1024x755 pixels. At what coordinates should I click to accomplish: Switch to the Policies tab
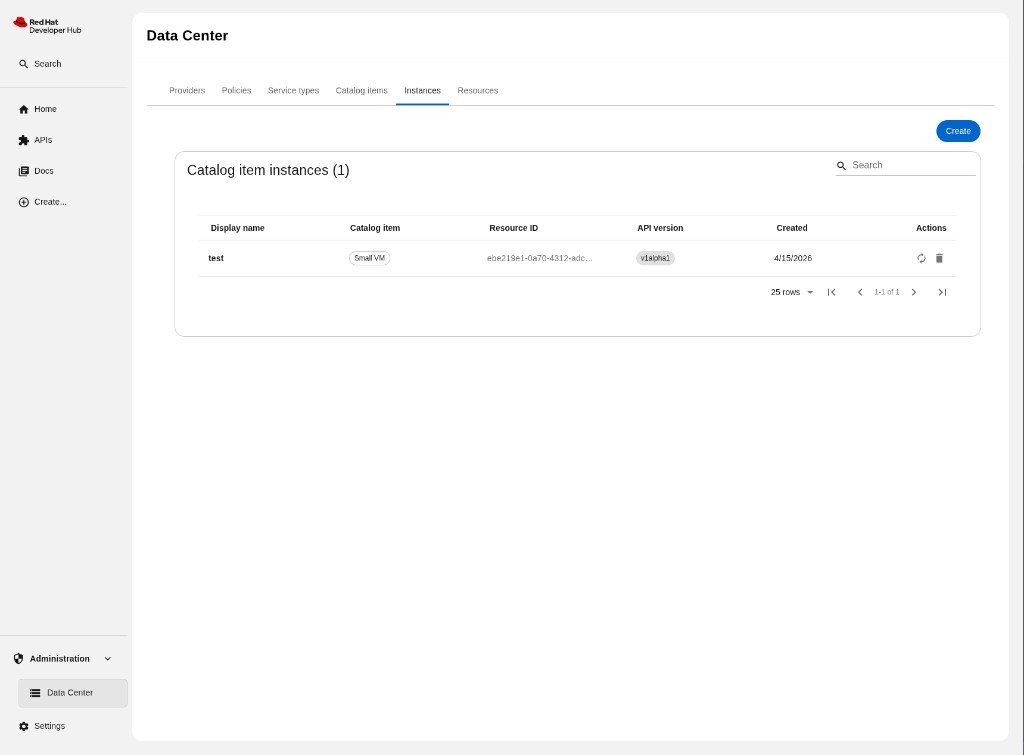point(236,91)
